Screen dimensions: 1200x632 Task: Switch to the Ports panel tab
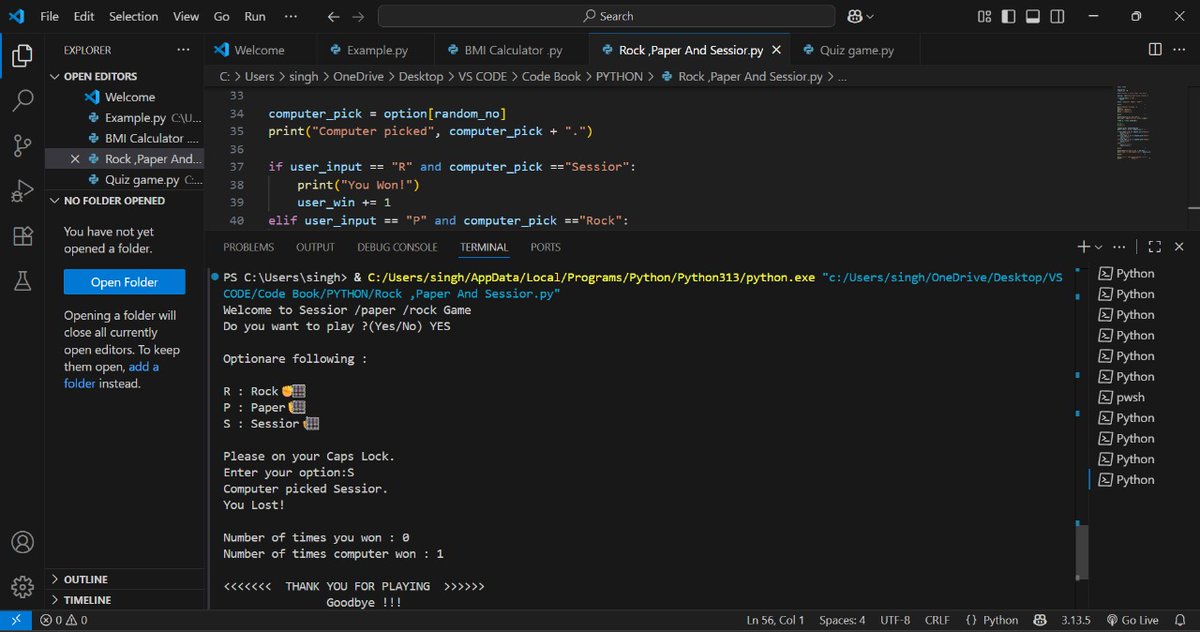(545, 247)
